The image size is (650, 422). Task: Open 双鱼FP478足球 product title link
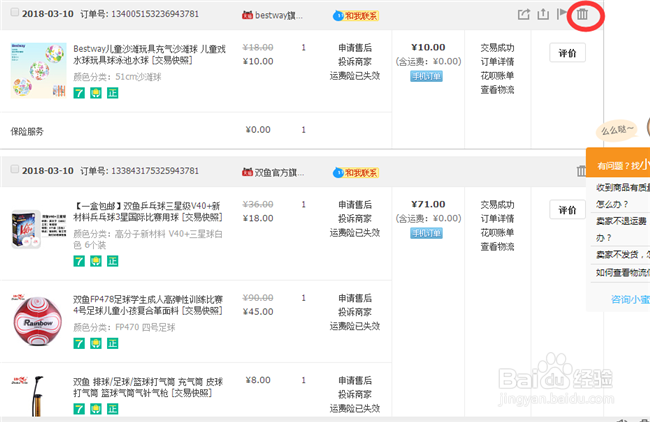coord(148,305)
